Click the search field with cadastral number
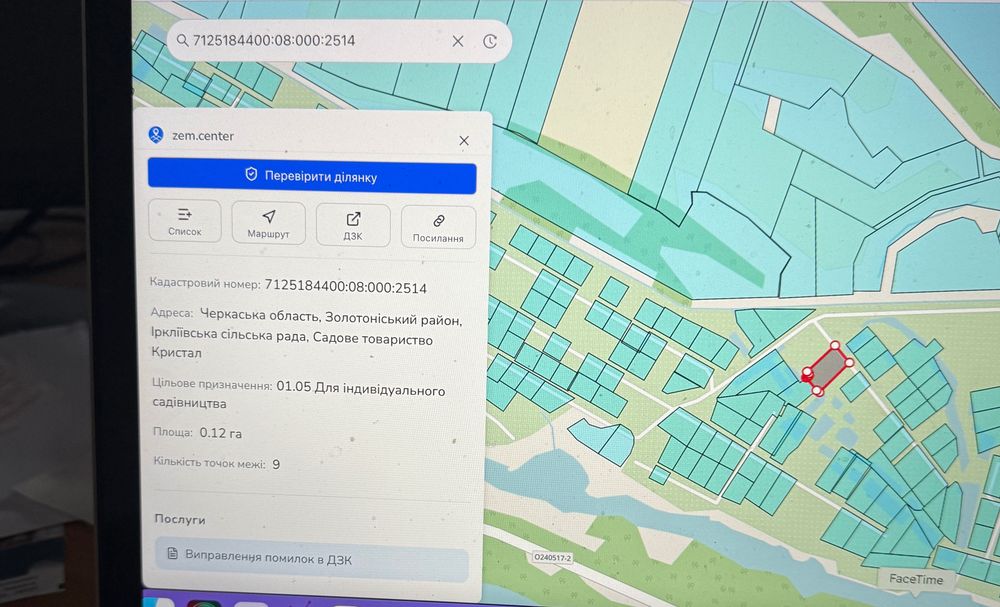Viewport: 1000px width, 607px height. [339, 41]
